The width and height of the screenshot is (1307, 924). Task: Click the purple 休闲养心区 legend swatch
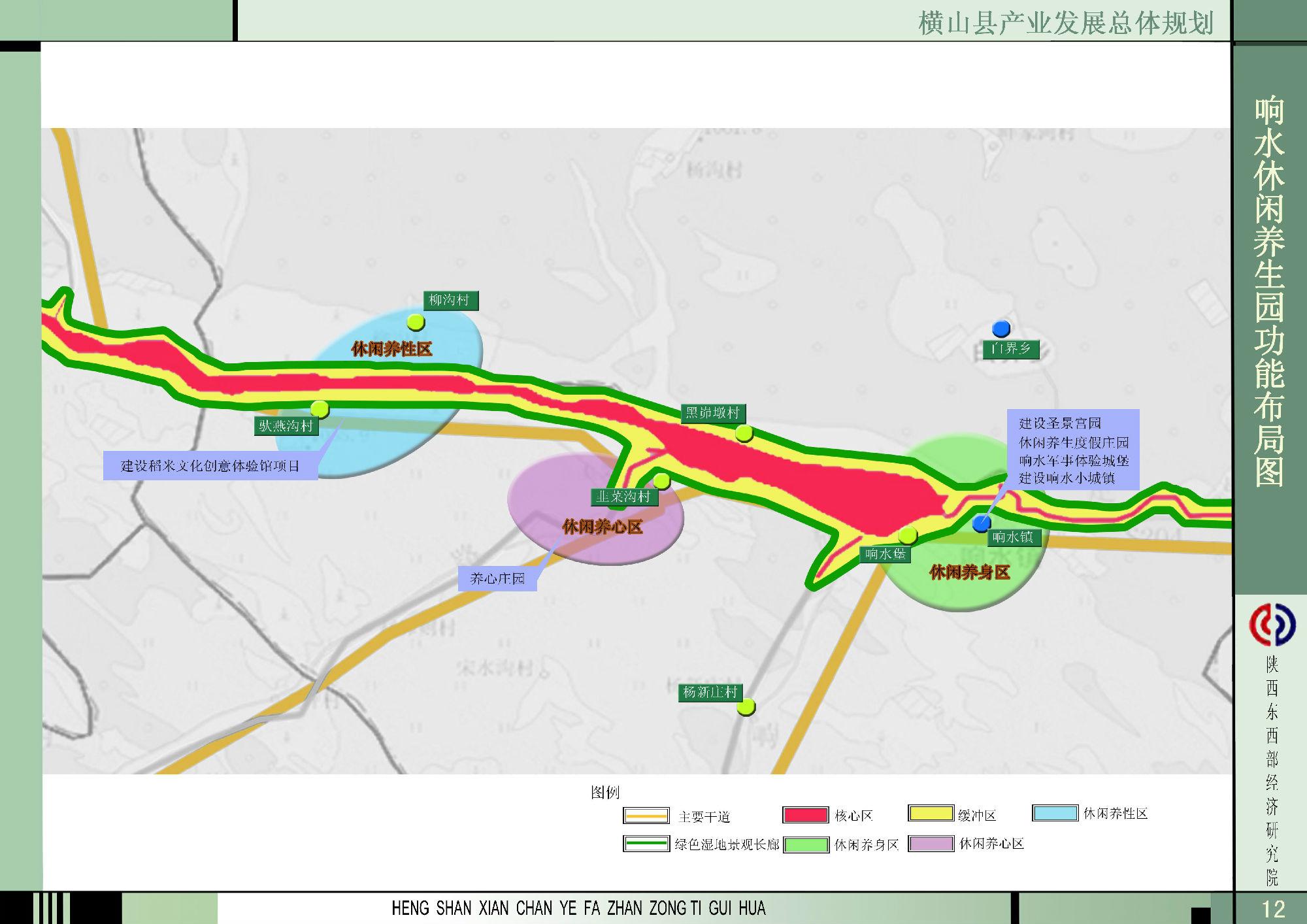931,844
